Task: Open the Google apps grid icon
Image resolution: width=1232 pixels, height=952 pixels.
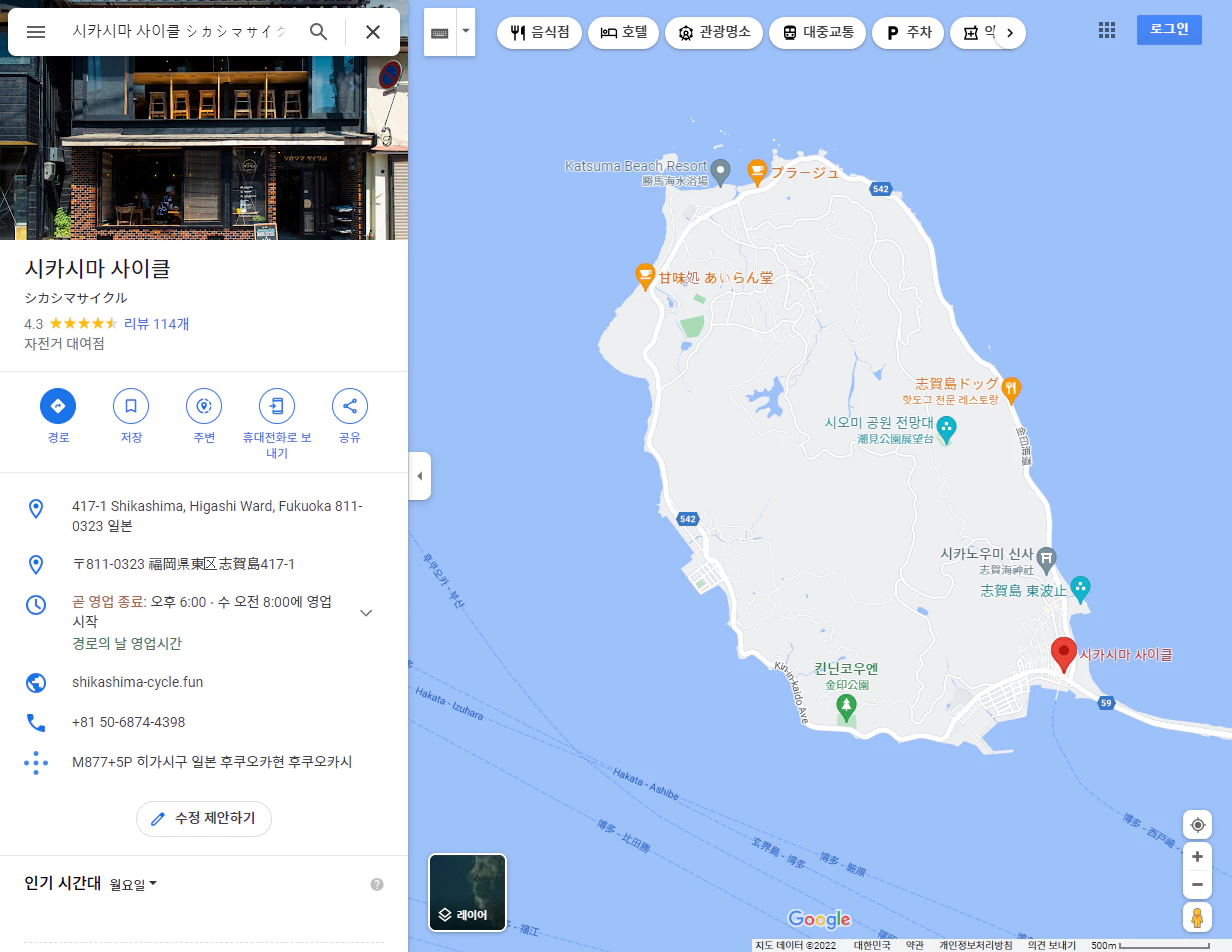Action: coord(1107,30)
